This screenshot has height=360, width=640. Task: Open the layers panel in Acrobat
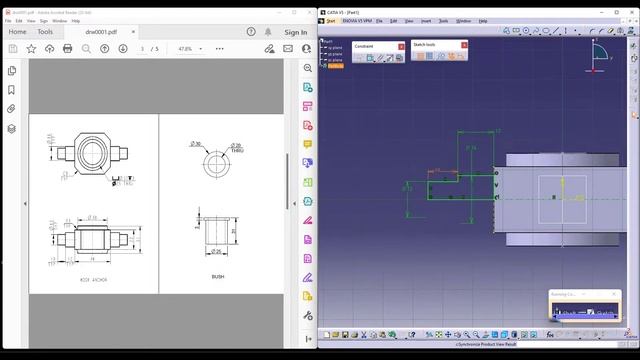click(11, 129)
